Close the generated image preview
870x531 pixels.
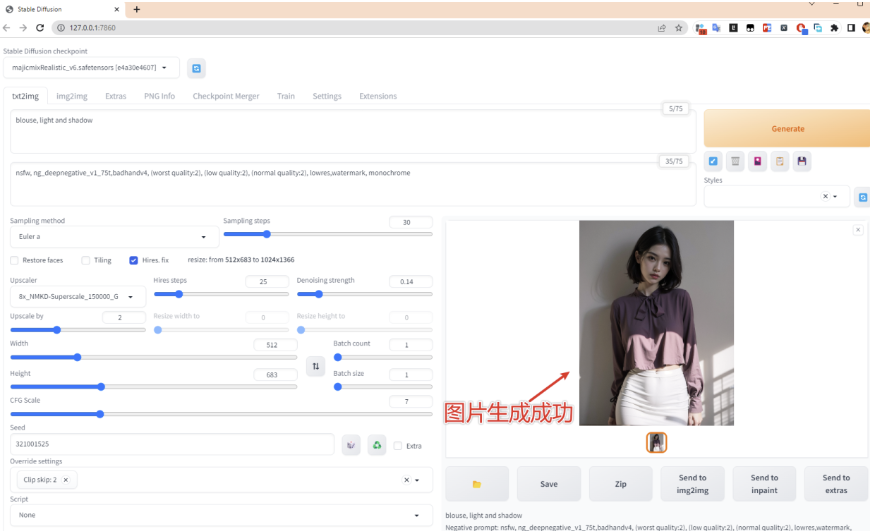pos(858,230)
